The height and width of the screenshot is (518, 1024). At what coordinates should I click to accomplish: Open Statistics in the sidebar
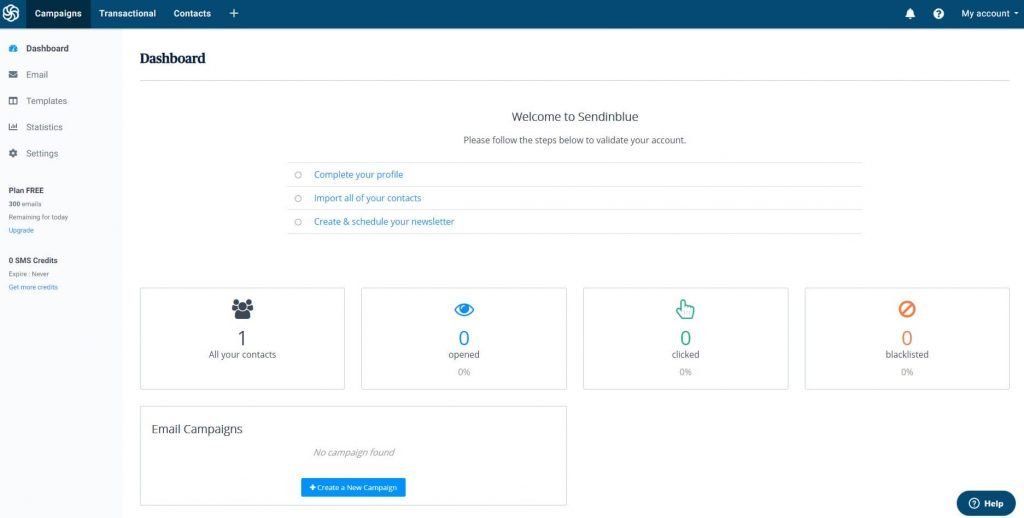[44, 127]
